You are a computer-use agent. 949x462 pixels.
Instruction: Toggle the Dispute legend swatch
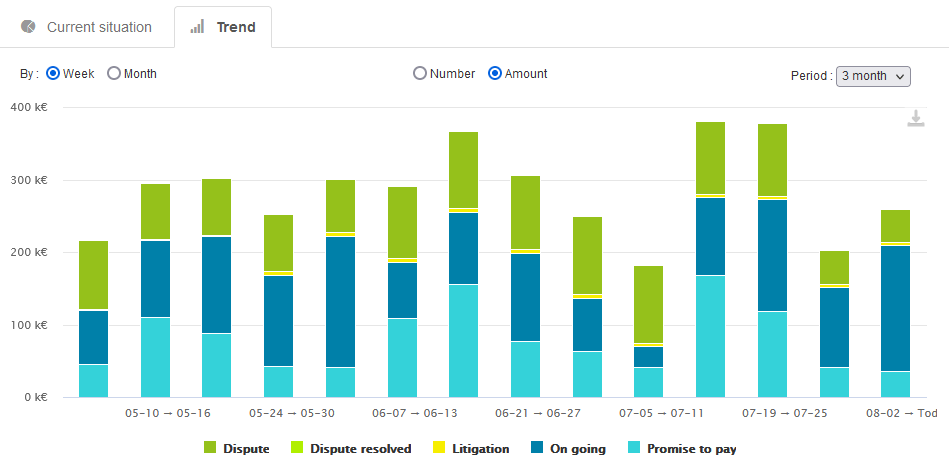210,449
